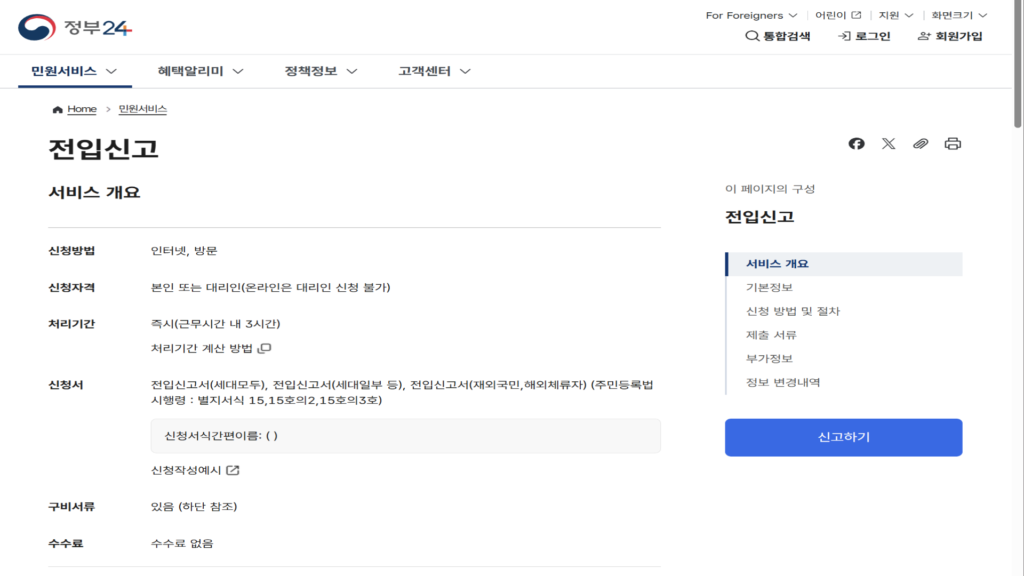Expand the 혜택알리미 menu
This screenshot has height=576, width=1024.
click(201, 71)
